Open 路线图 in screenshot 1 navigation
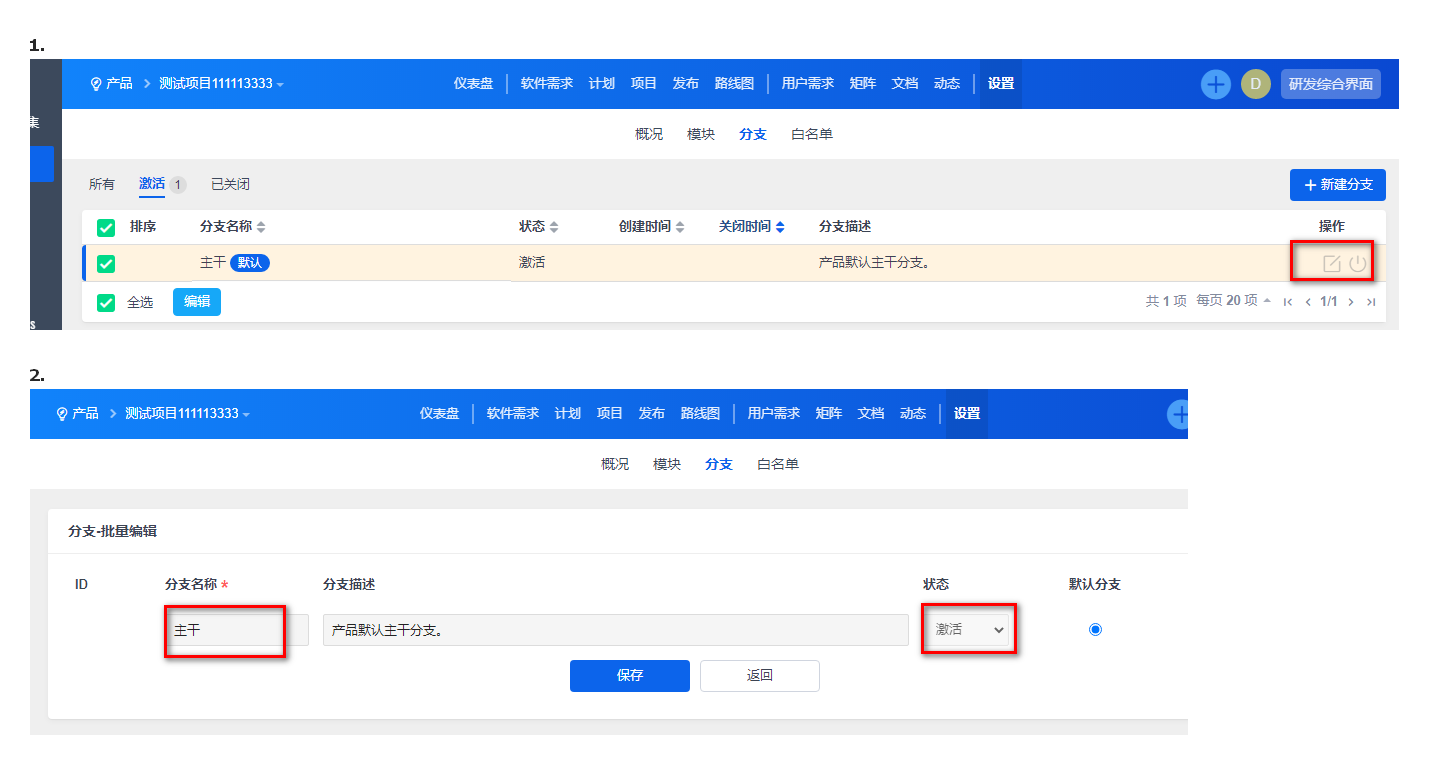 pos(734,84)
